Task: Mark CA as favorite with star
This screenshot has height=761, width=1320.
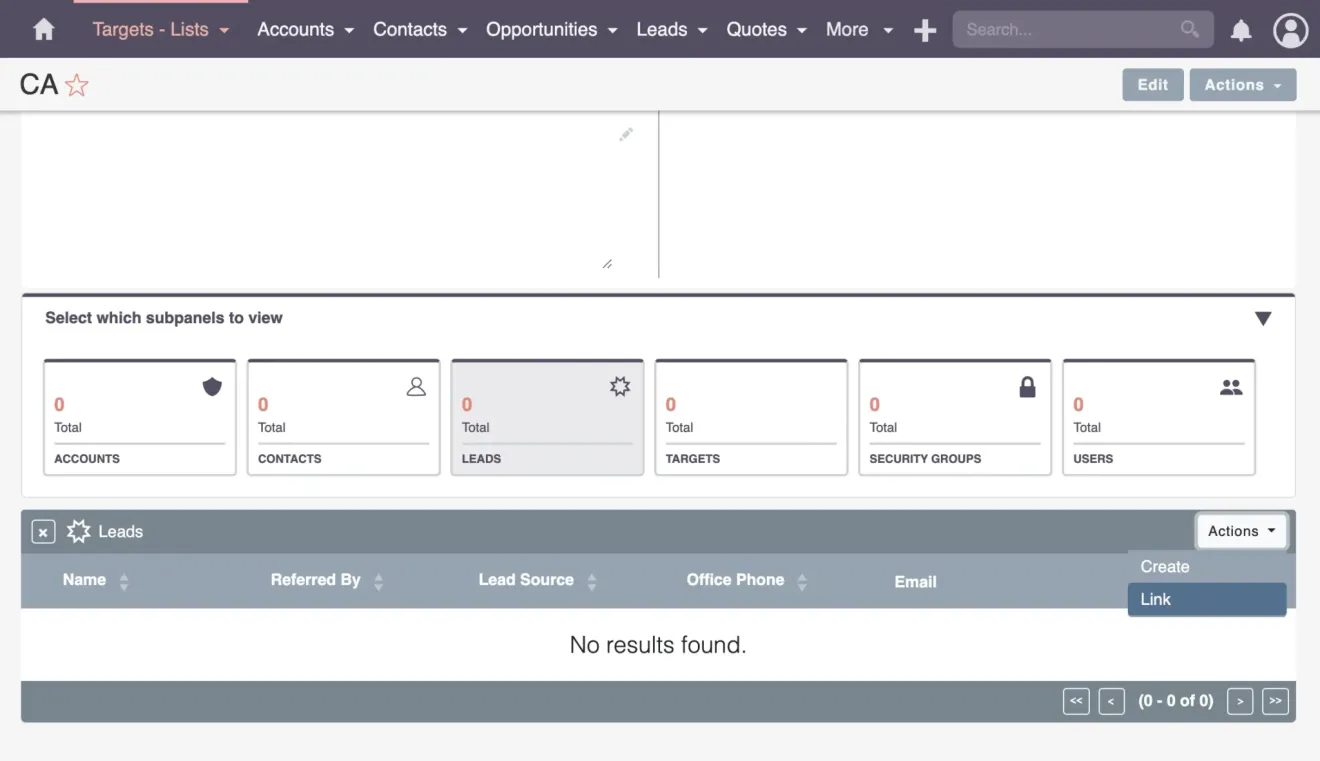Action: tap(77, 85)
